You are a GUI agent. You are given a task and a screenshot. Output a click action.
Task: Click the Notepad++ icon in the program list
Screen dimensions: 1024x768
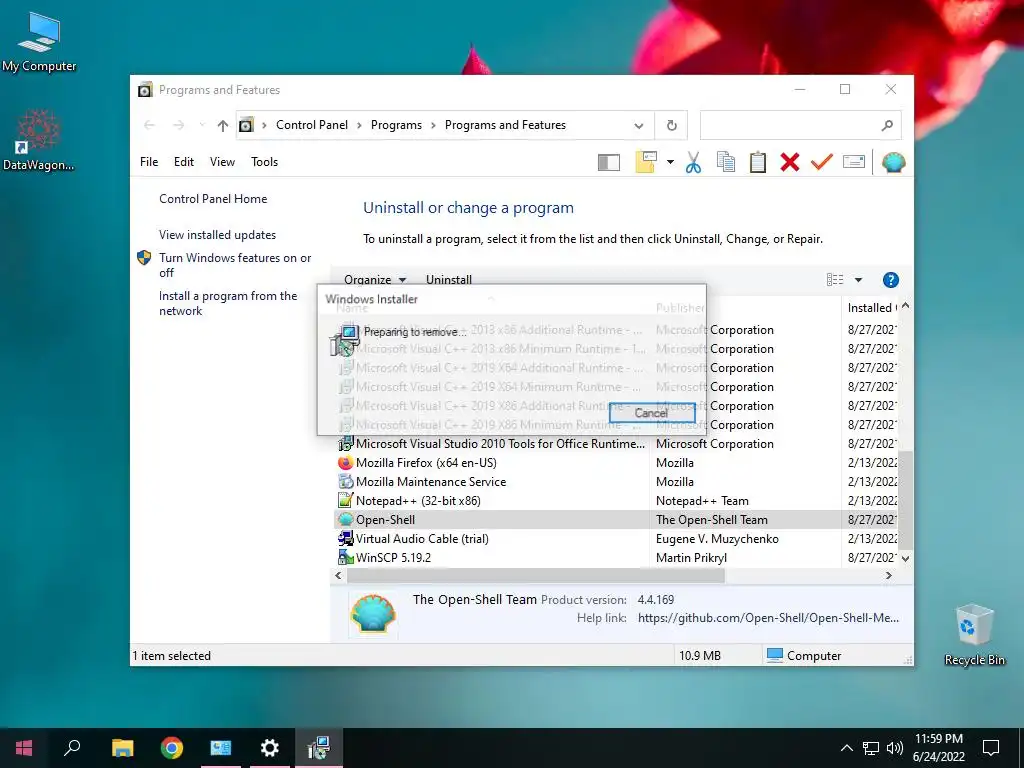point(345,501)
